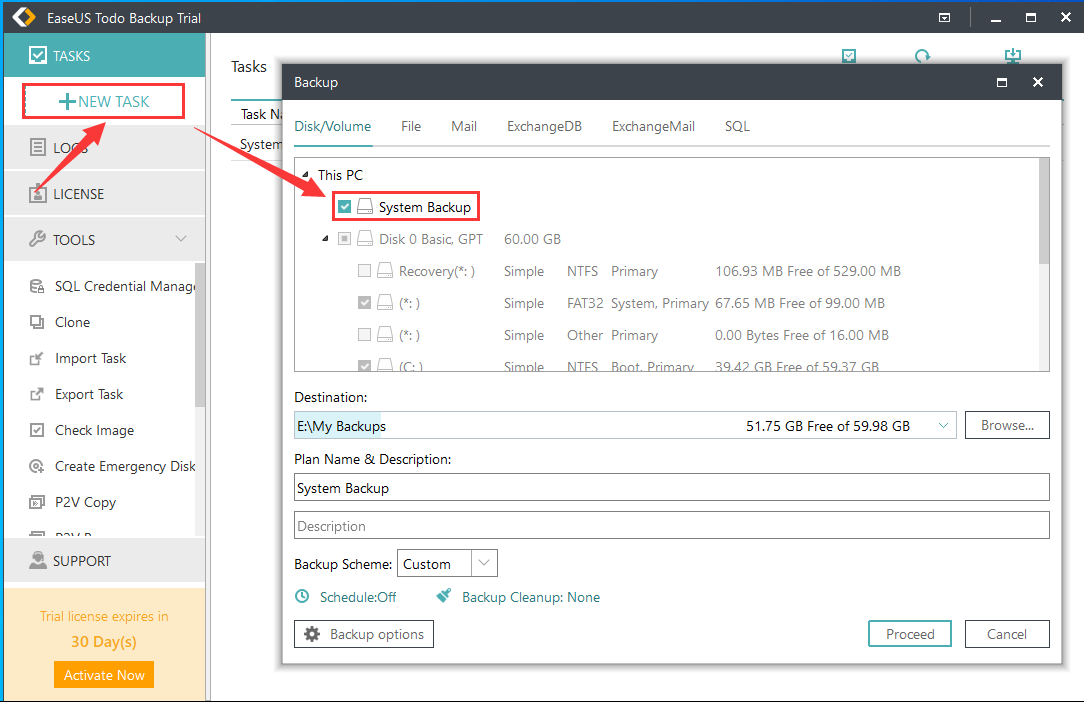Click the Logs icon in sidebar
The image size is (1084, 702).
37,147
